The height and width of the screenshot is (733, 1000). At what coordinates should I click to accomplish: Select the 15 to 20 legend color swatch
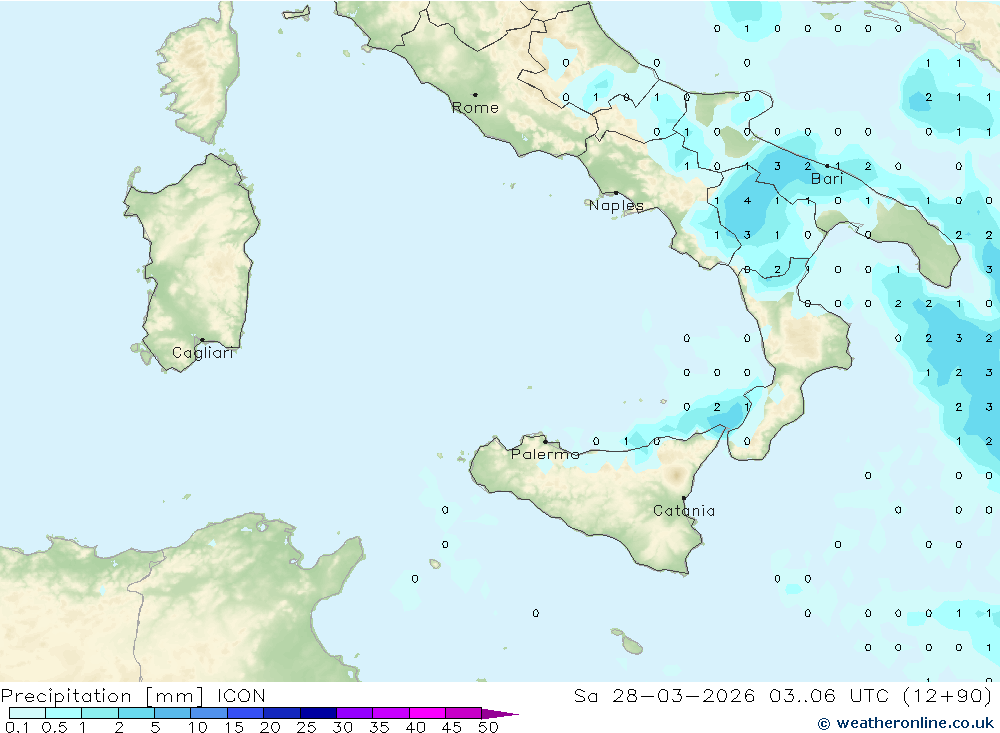[x=246, y=713]
